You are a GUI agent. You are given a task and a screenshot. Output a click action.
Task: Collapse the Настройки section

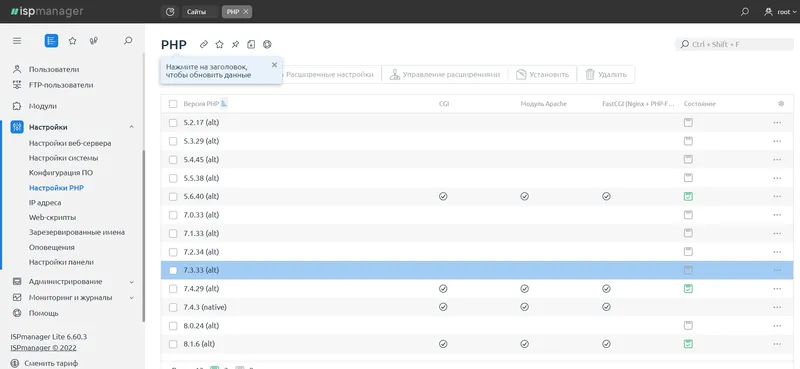click(131, 127)
